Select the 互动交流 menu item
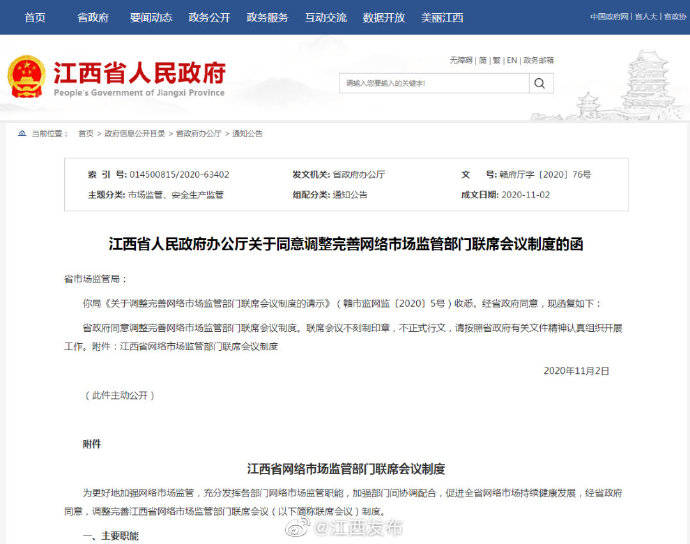The height and width of the screenshot is (544, 690). point(326,18)
